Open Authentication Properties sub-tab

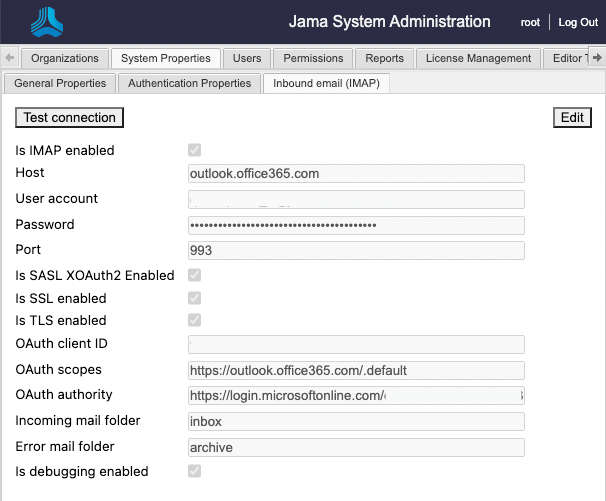coord(189,84)
